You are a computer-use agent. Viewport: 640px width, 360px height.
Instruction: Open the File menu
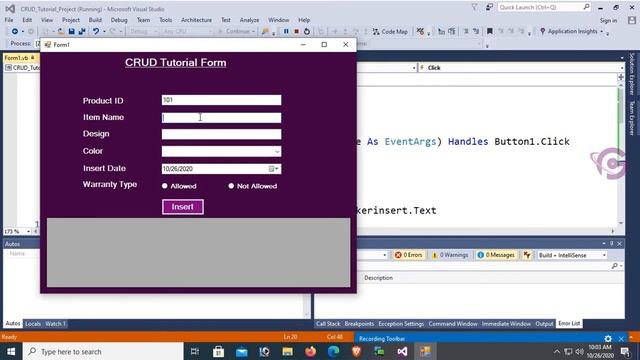tap(9, 20)
